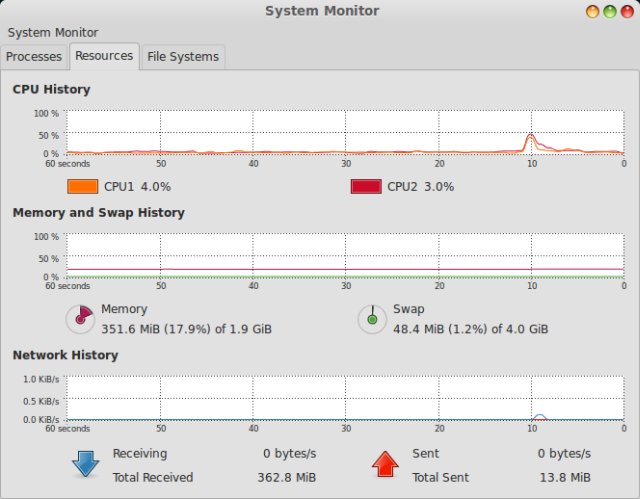
Task: Close System Monitor with the red button
Action: pos(626,12)
